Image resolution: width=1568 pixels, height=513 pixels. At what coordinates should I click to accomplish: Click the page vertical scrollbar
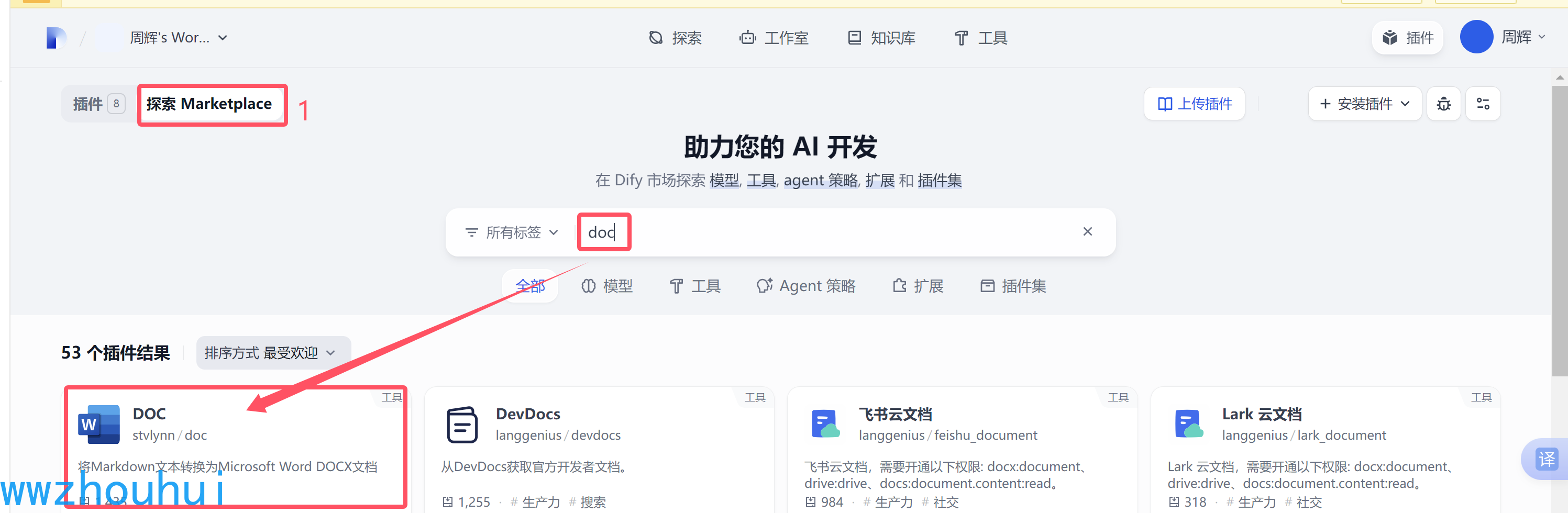[1560, 231]
